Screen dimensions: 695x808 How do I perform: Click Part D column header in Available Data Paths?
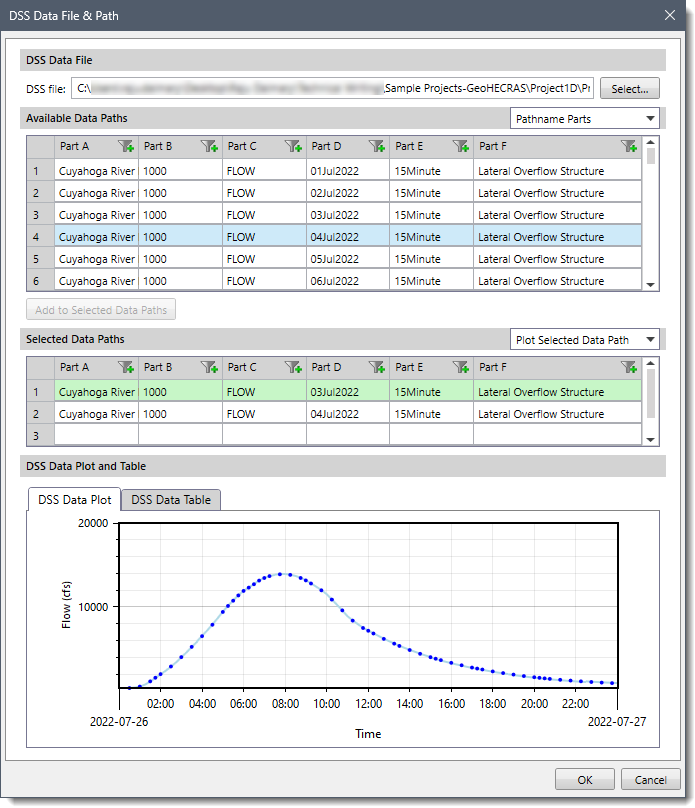[348, 146]
